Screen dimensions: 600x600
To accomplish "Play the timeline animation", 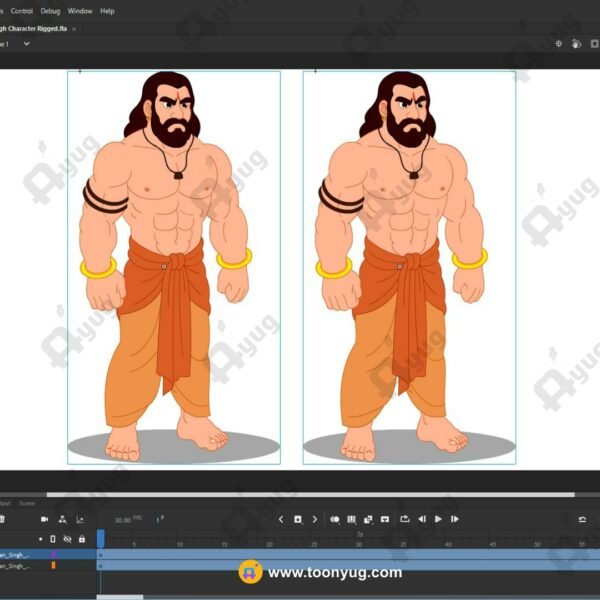I will pyautogui.click(x=438, y=519).
